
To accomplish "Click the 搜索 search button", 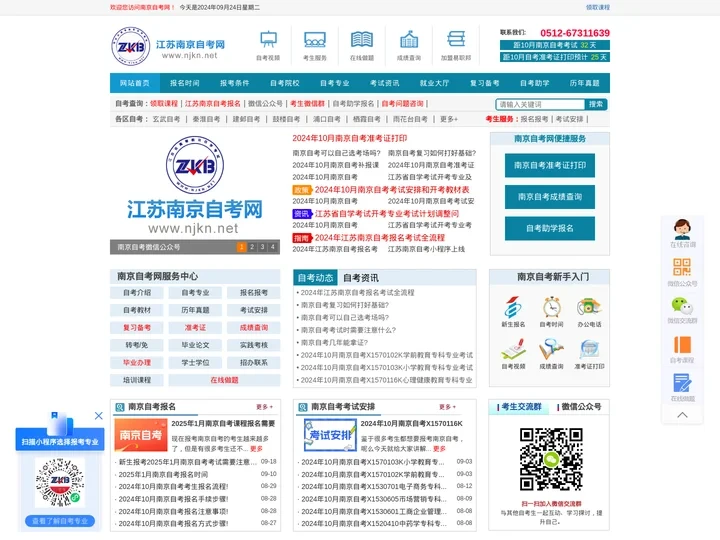I will point(596,104).
